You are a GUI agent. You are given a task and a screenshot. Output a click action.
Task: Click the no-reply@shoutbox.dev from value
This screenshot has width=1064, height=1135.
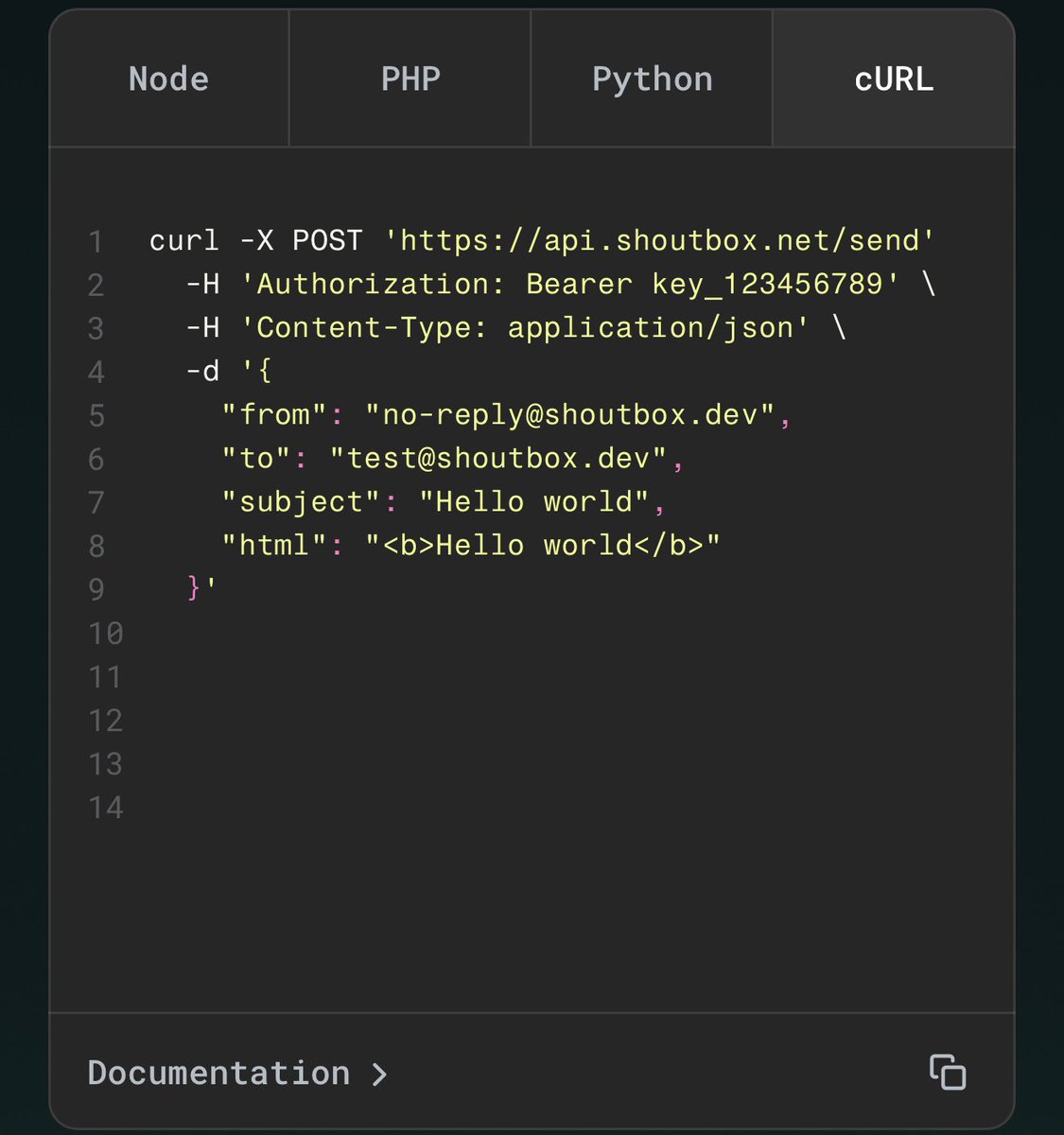[570, 414]
